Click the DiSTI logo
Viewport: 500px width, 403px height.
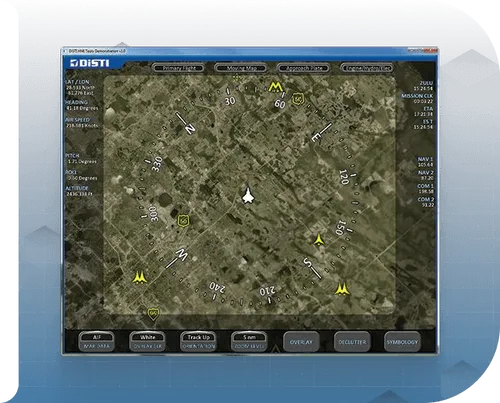pyautogui.click(x=90, y=63)
